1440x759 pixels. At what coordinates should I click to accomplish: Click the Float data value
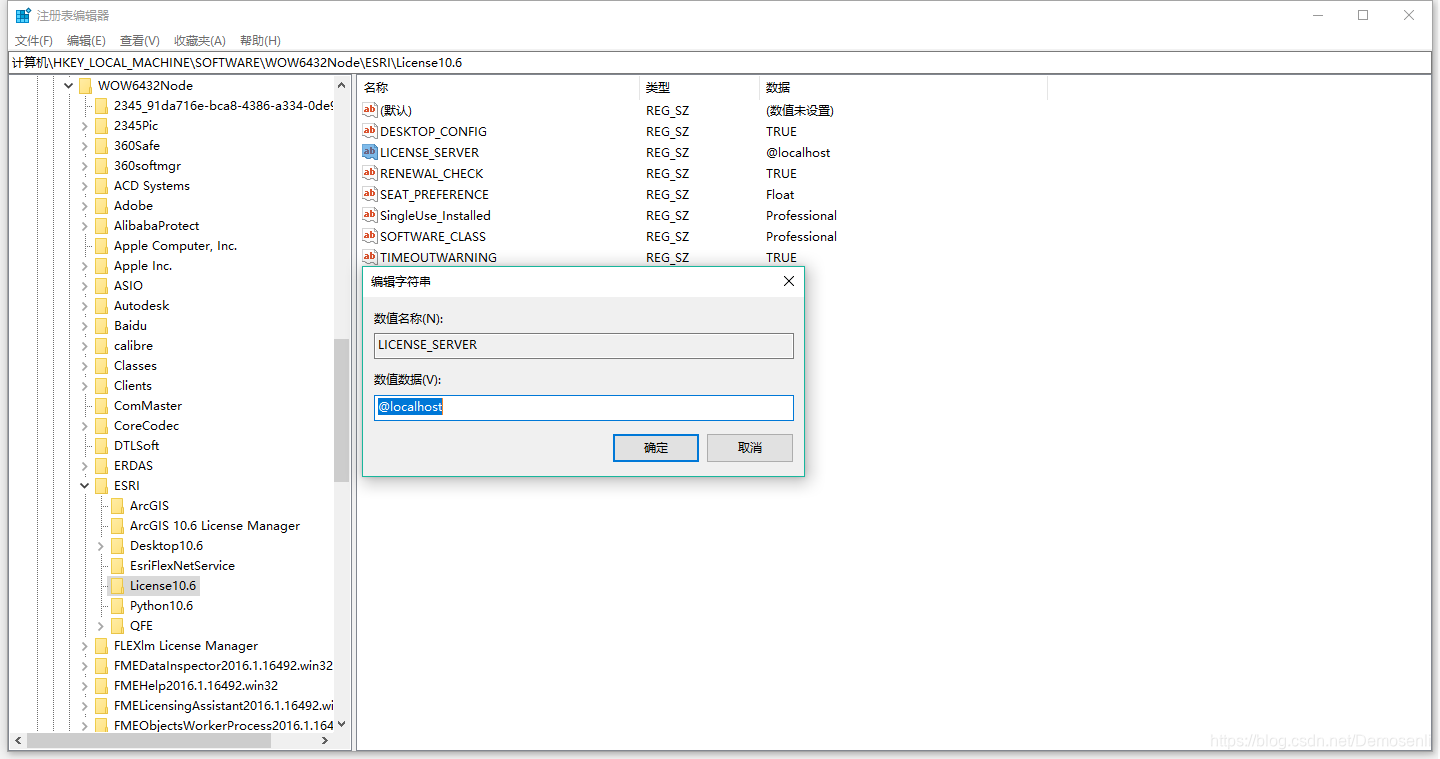[x=780, y=194]
